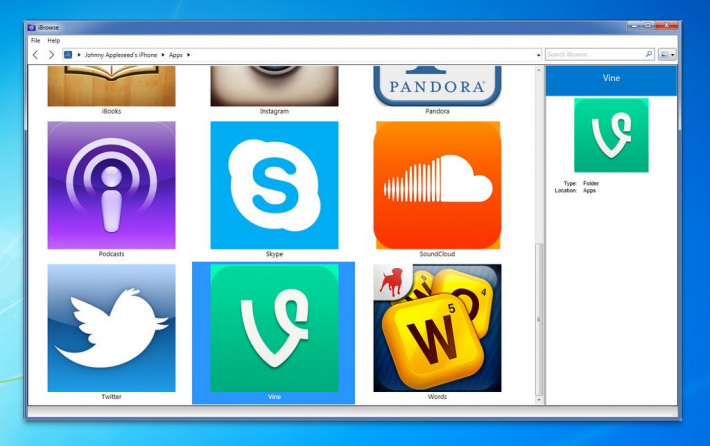Viewport: 710px width, 446px height.
Task: Click the Forward navigation arrow
Action: [x=51, y=55]
